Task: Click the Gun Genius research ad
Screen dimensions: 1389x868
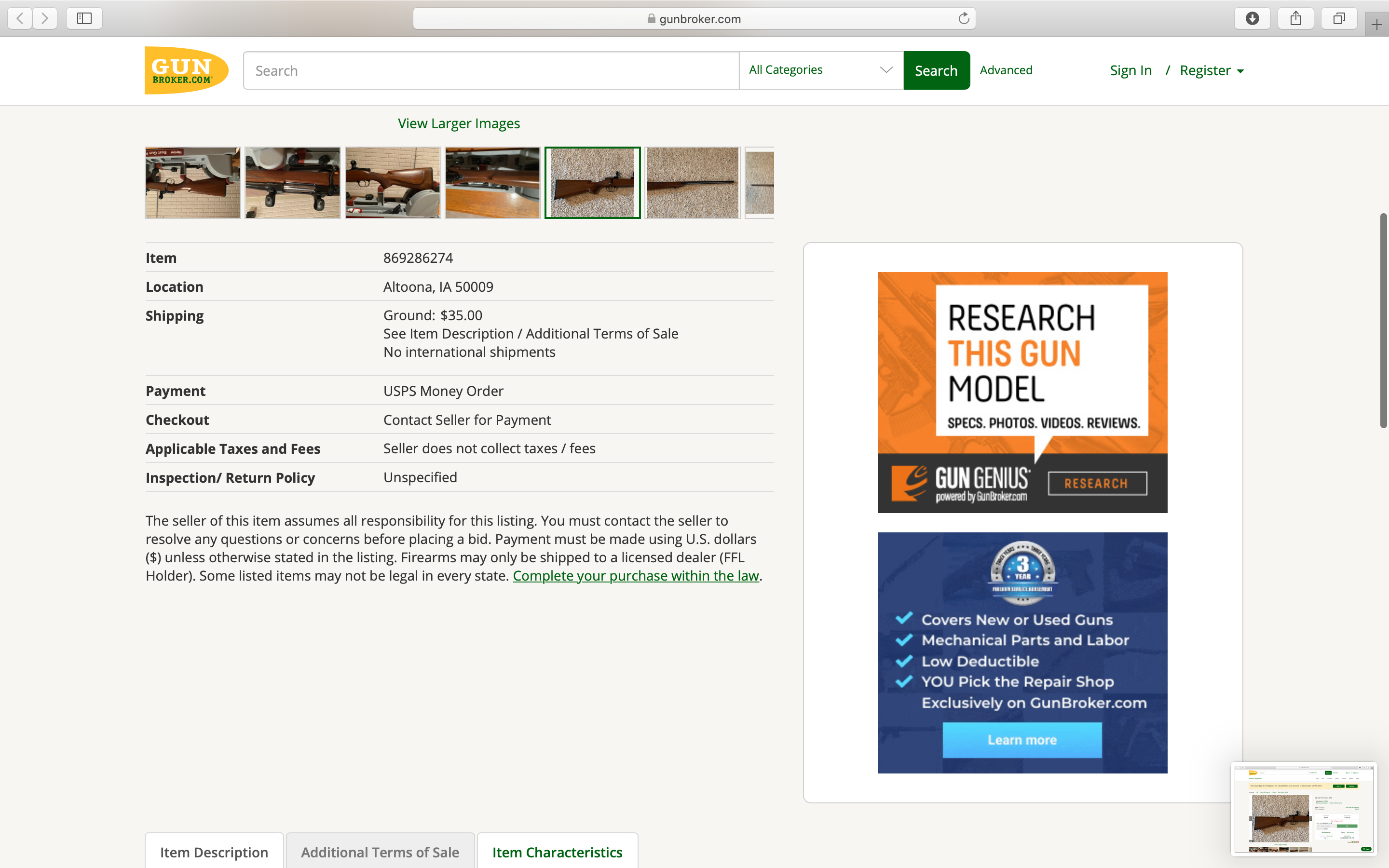Action: pyautogui.click(x=1022, y=392)
